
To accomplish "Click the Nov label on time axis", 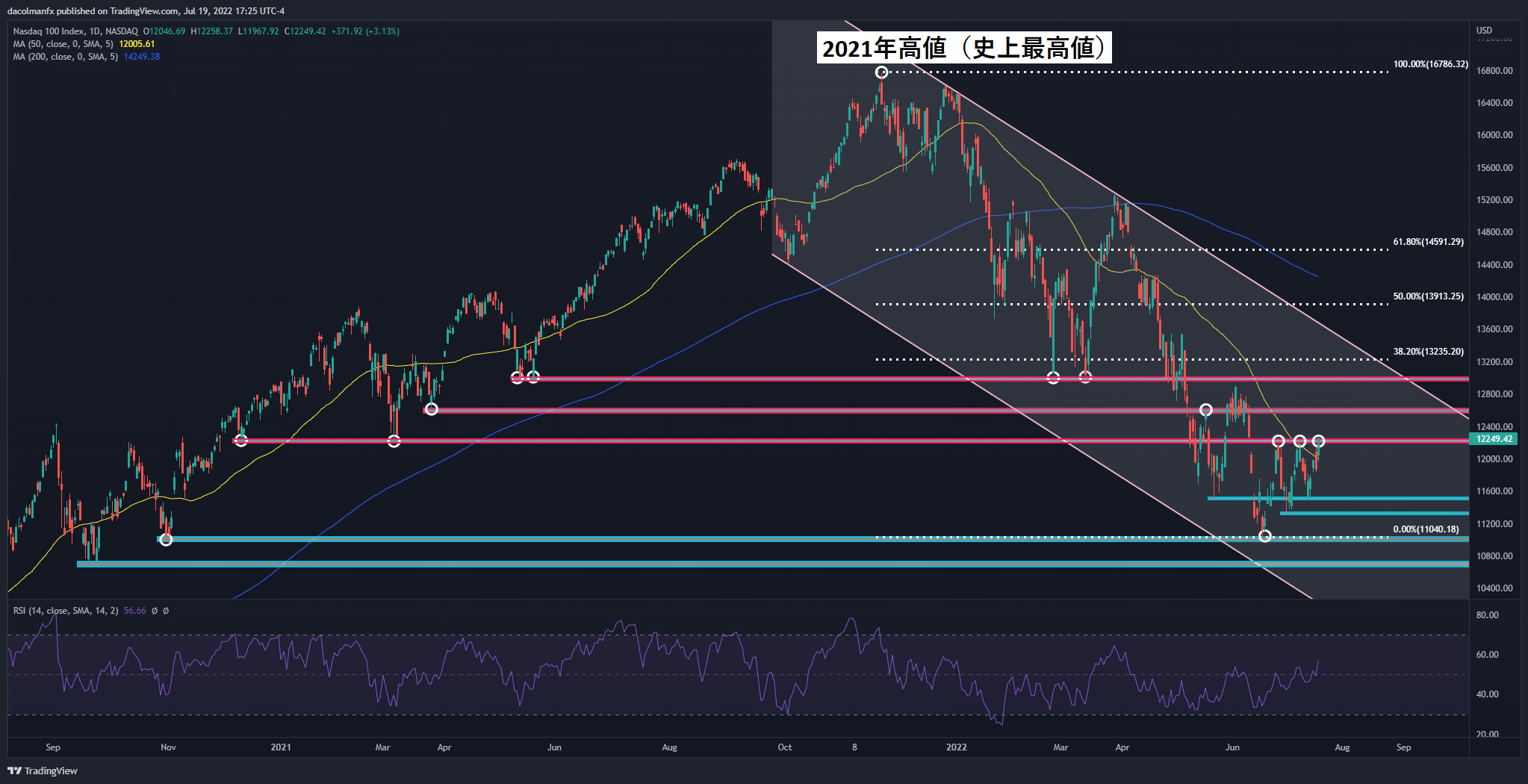I will point(168,747).
